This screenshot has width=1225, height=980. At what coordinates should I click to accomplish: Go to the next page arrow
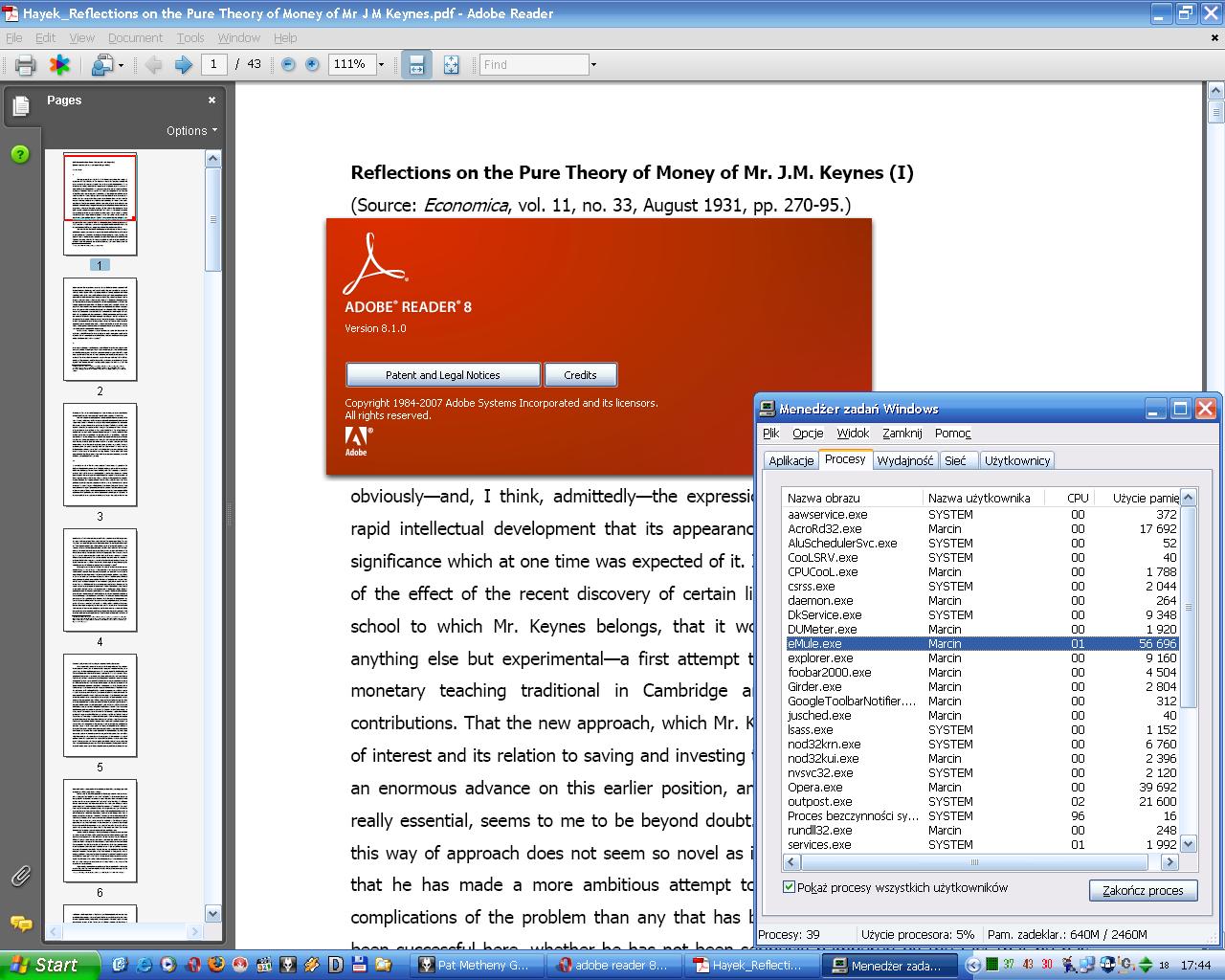pos(183,65)
